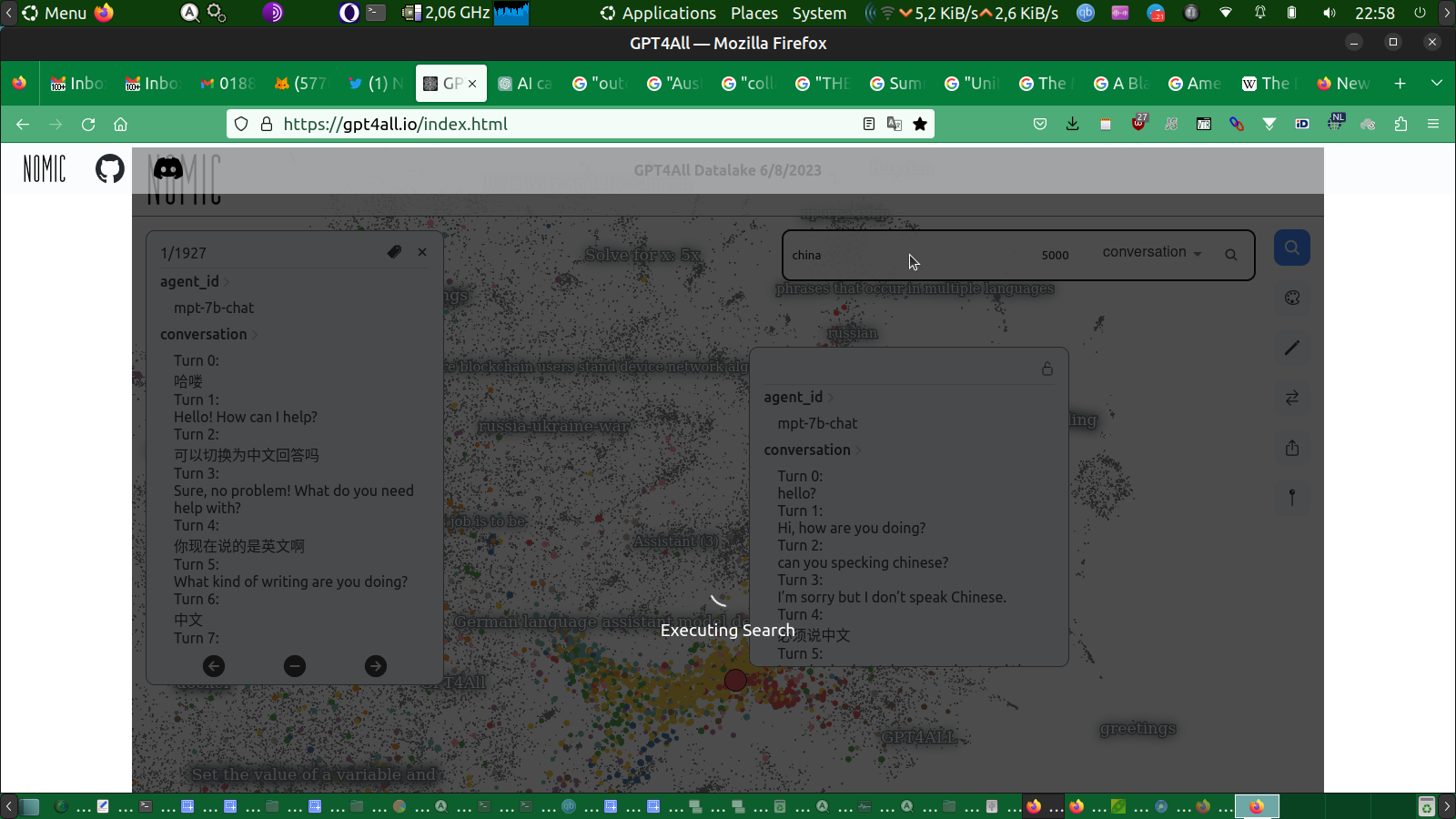1456x819 pixels.
Task: Toggle reader view in address bar
Action: 869,124
